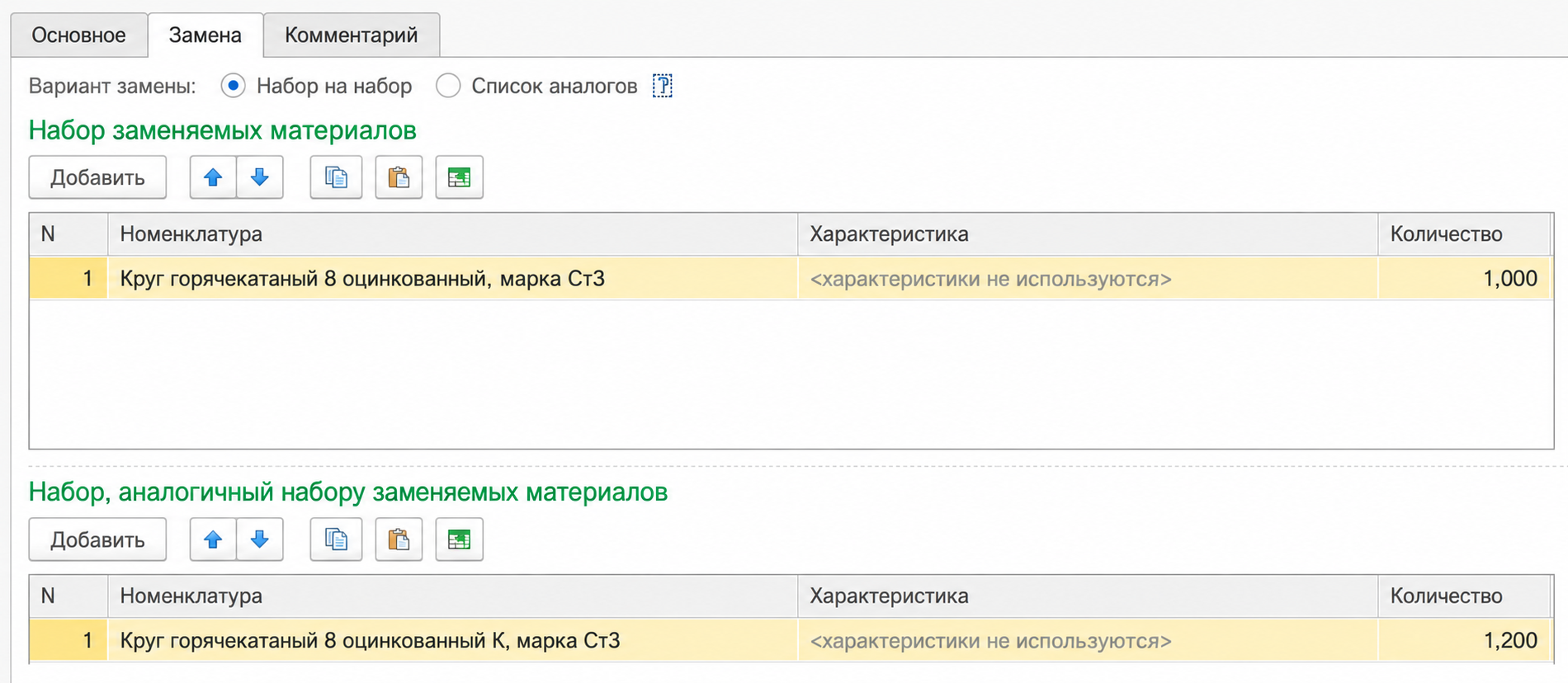Paste rows in replaced materials set toolbar
Screen dimensions: 1568x683
point(399,177)
